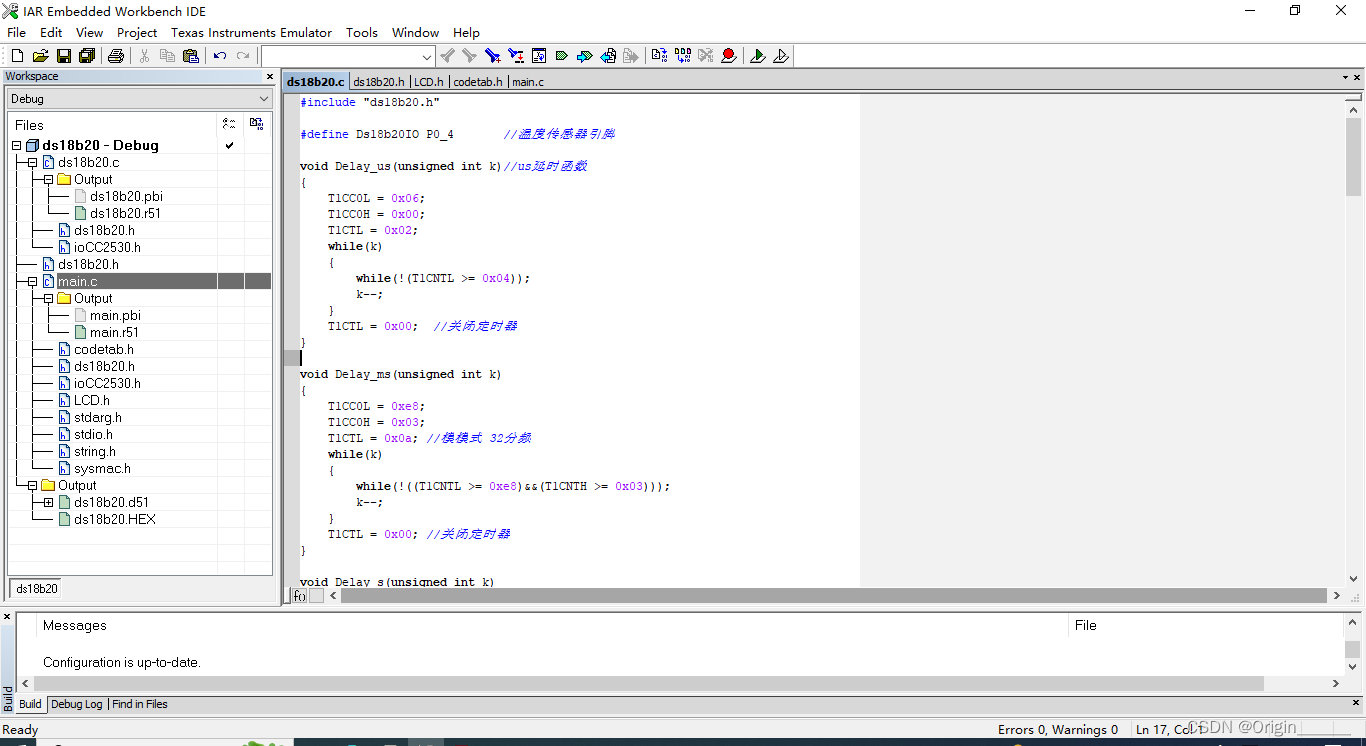
Task: Paste clipboard contents using toolbar icon
Action: [191, 56]
